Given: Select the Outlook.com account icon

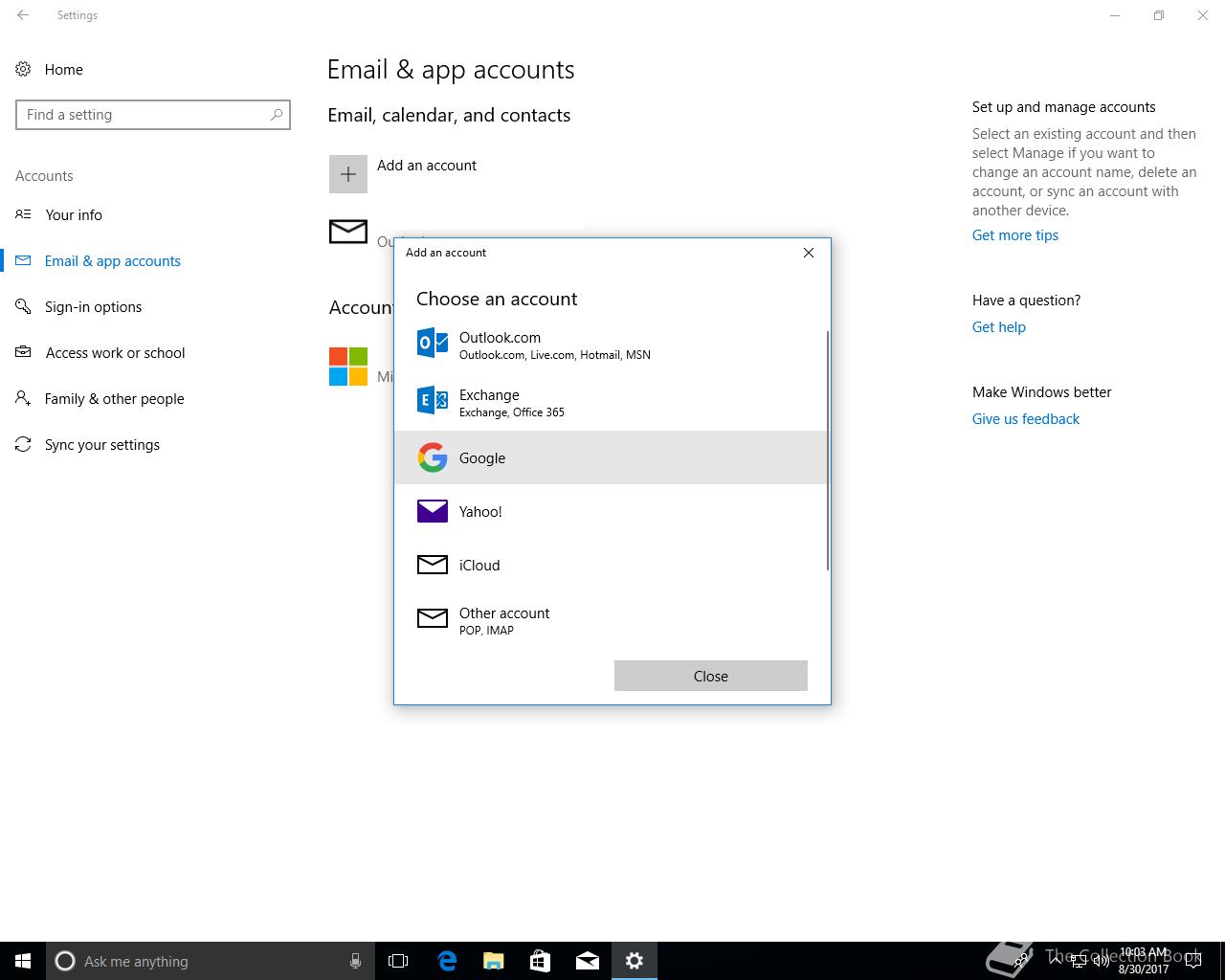Looking at the screenshot, I should (x=433, y=343).
